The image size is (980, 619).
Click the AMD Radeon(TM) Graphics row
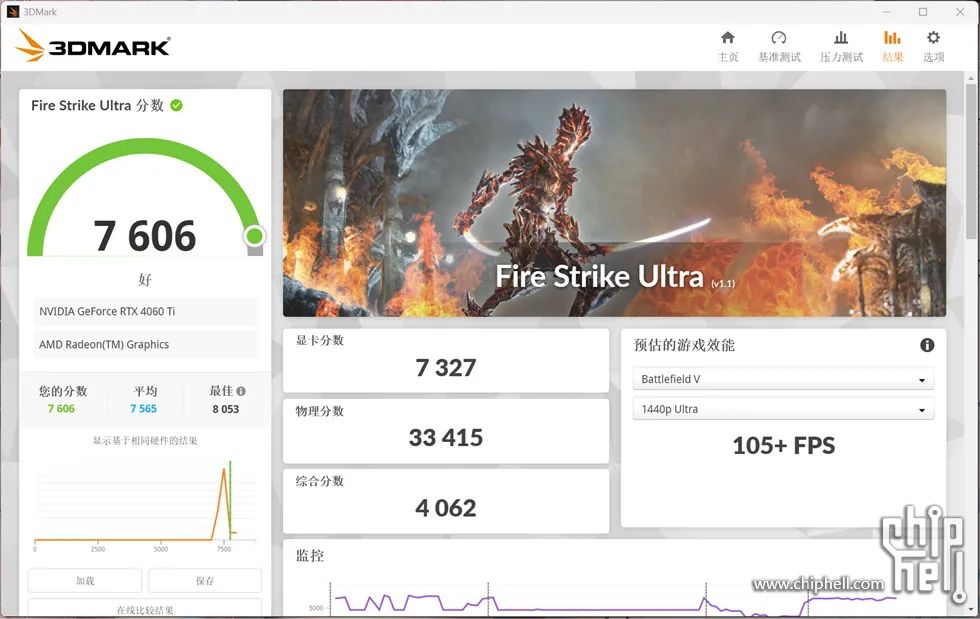[x=145, y=345]
